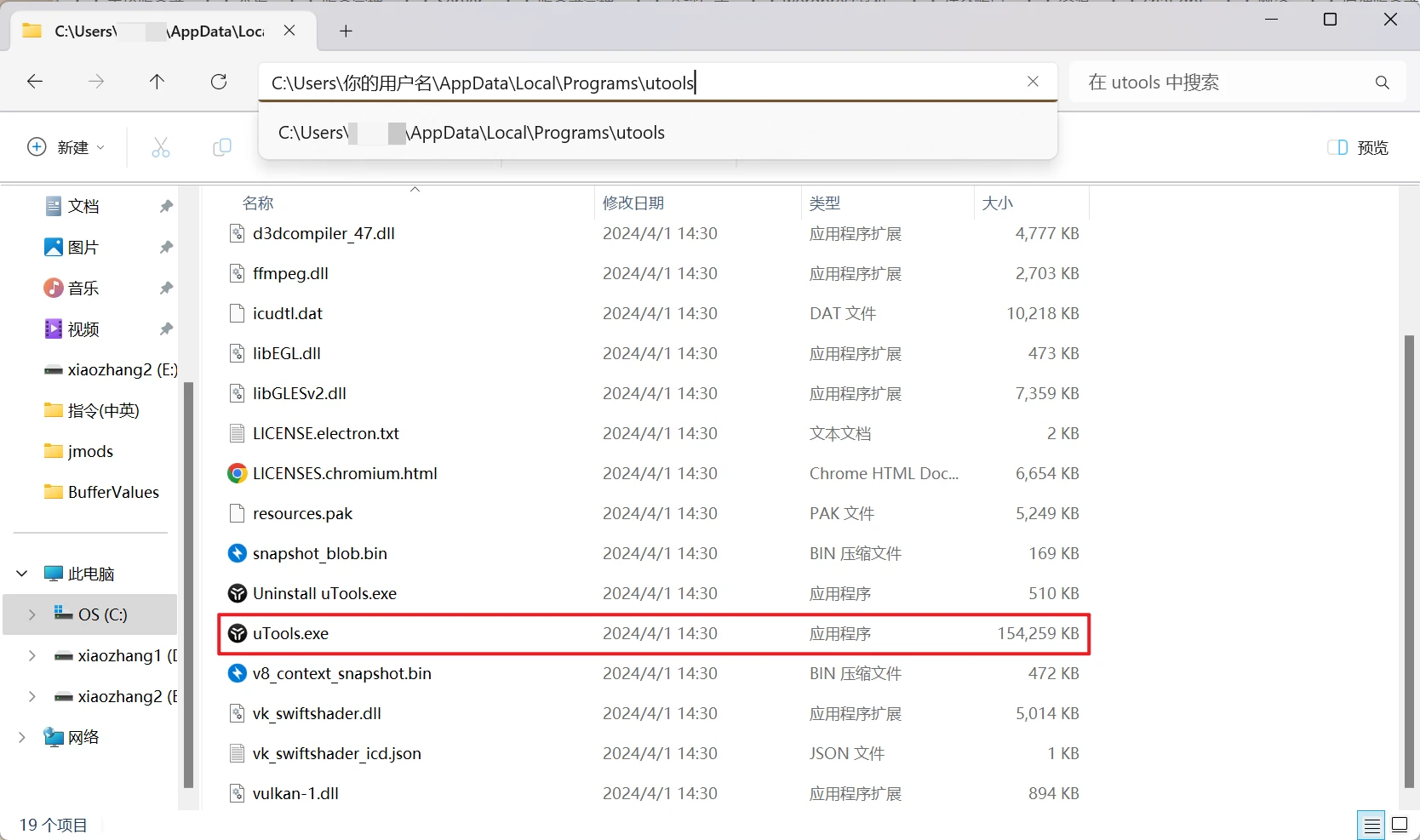1420x840 pixels.
Task: Select 此电脑 in the navigation tree
Action: [79, 574]
